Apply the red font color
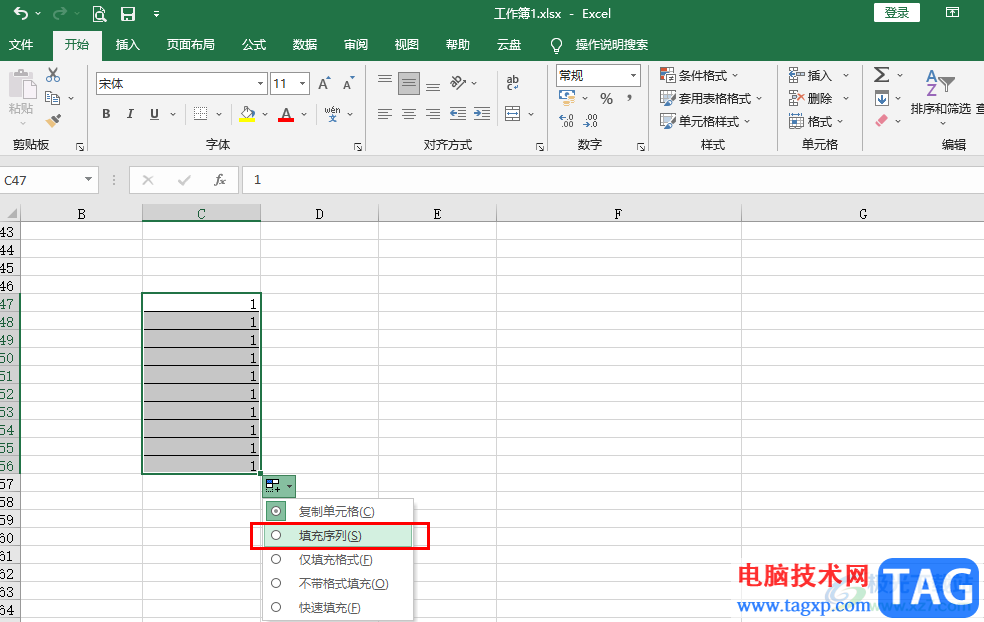Image resolution: width=984 pixels, height=622 pixels. click(286, 114)
